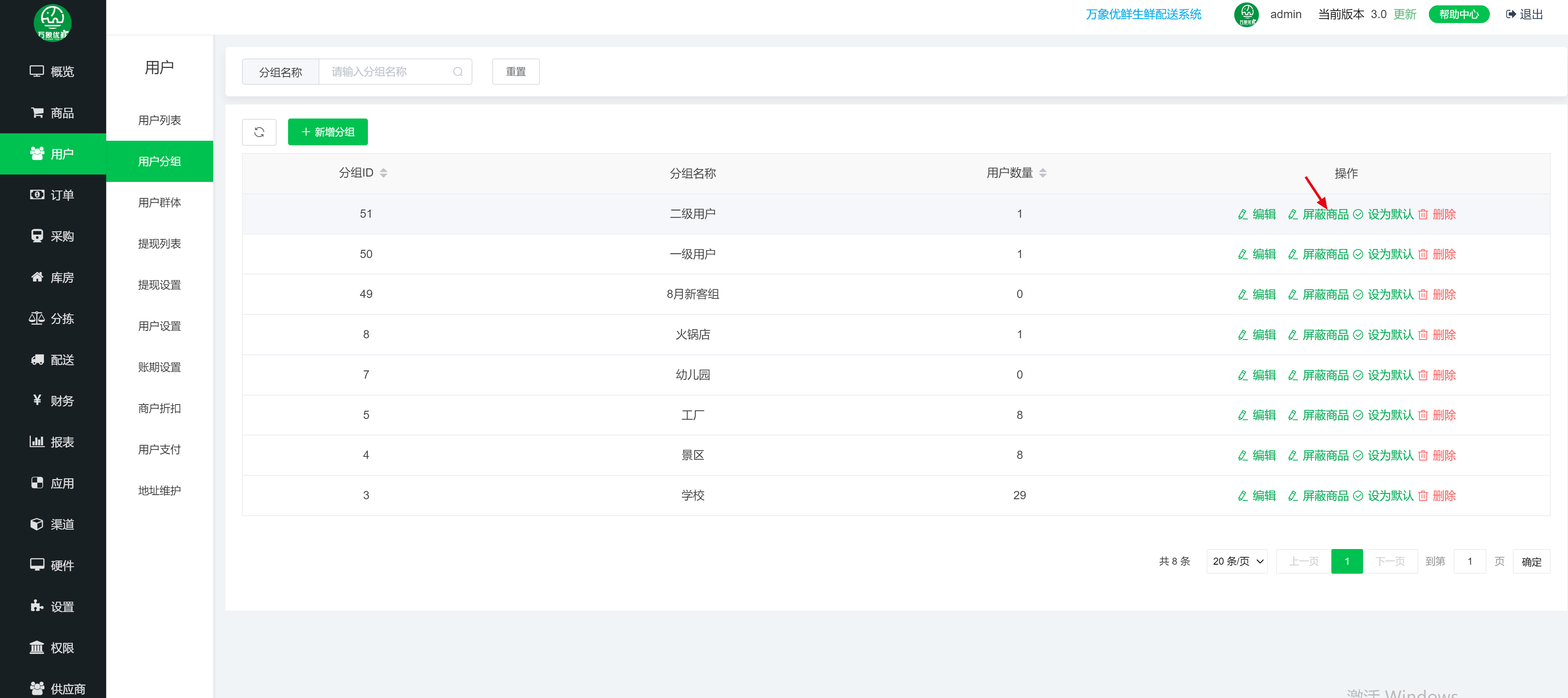Viewport: 1568px width, 698px height.
Task: Click the 订单 money icon in sidebar
Action: [x=37, y=195]
